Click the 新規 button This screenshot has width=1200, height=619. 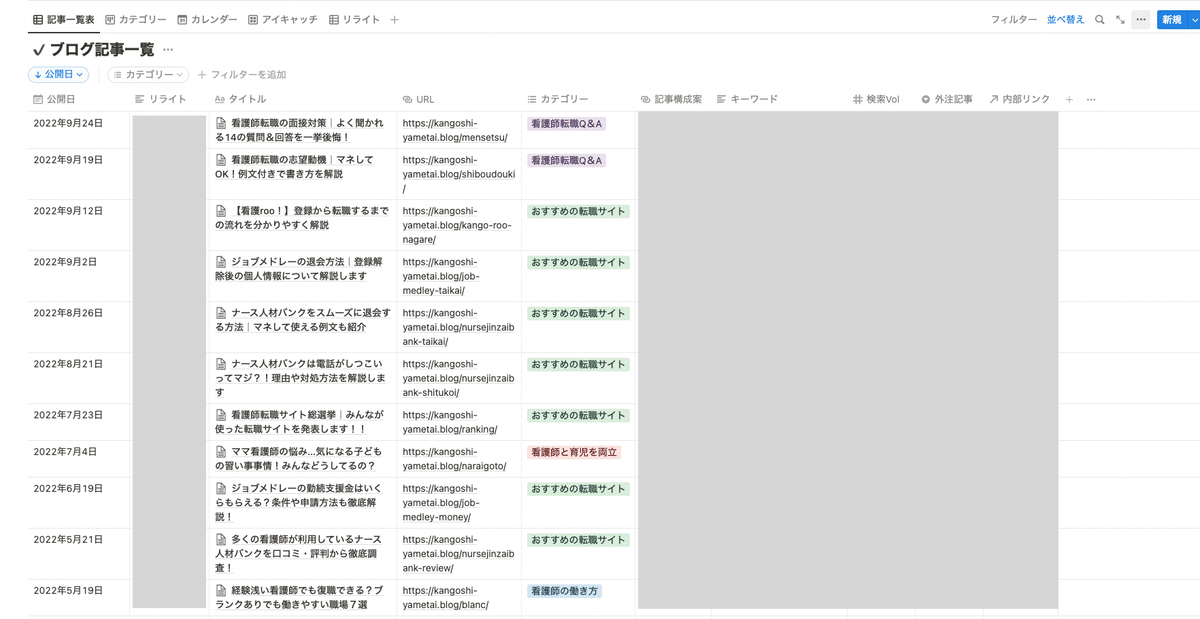[x=1170, y=19]
